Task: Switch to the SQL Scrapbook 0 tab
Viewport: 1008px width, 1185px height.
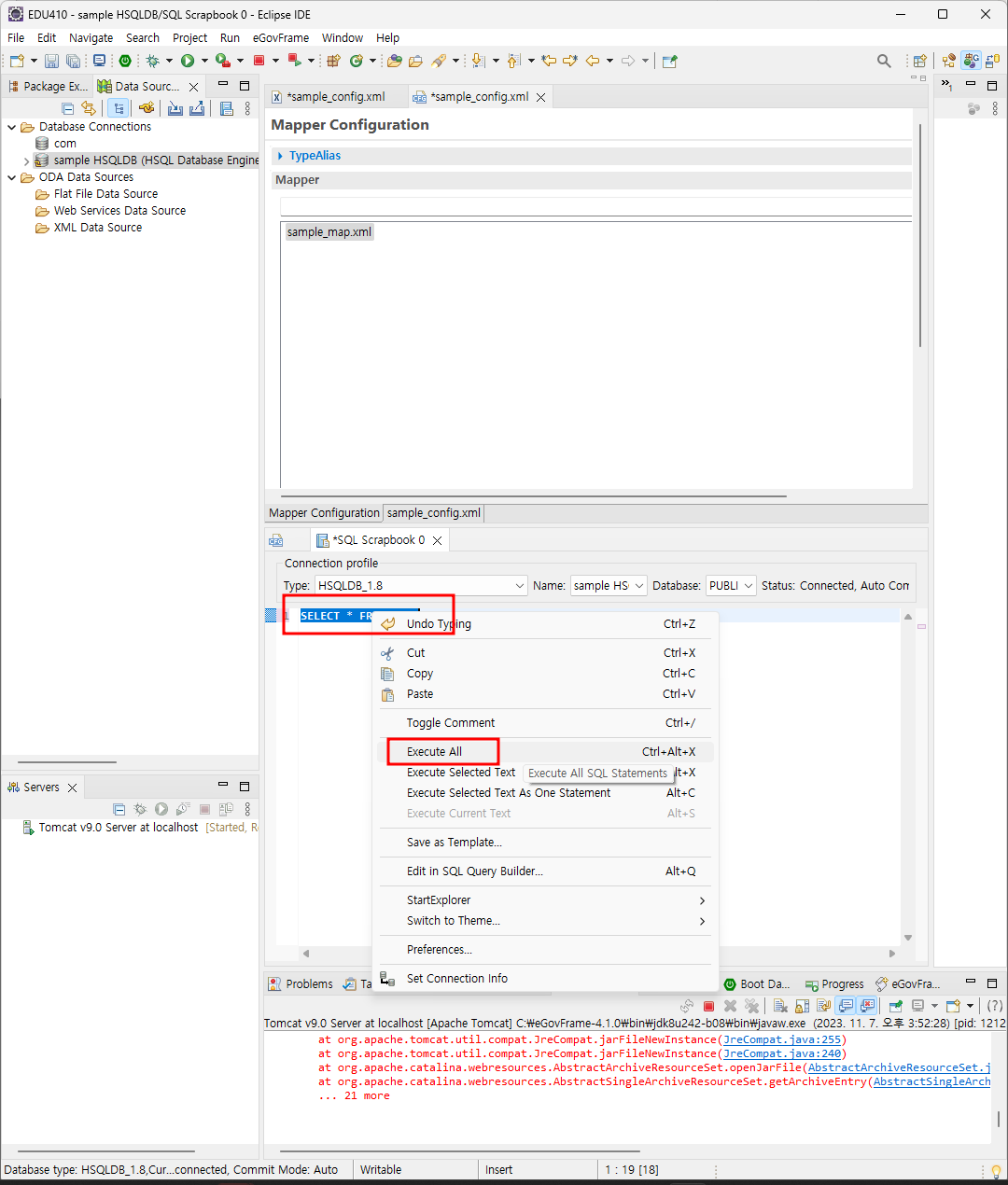Action: pyautogui.click(x=379, y=540)
